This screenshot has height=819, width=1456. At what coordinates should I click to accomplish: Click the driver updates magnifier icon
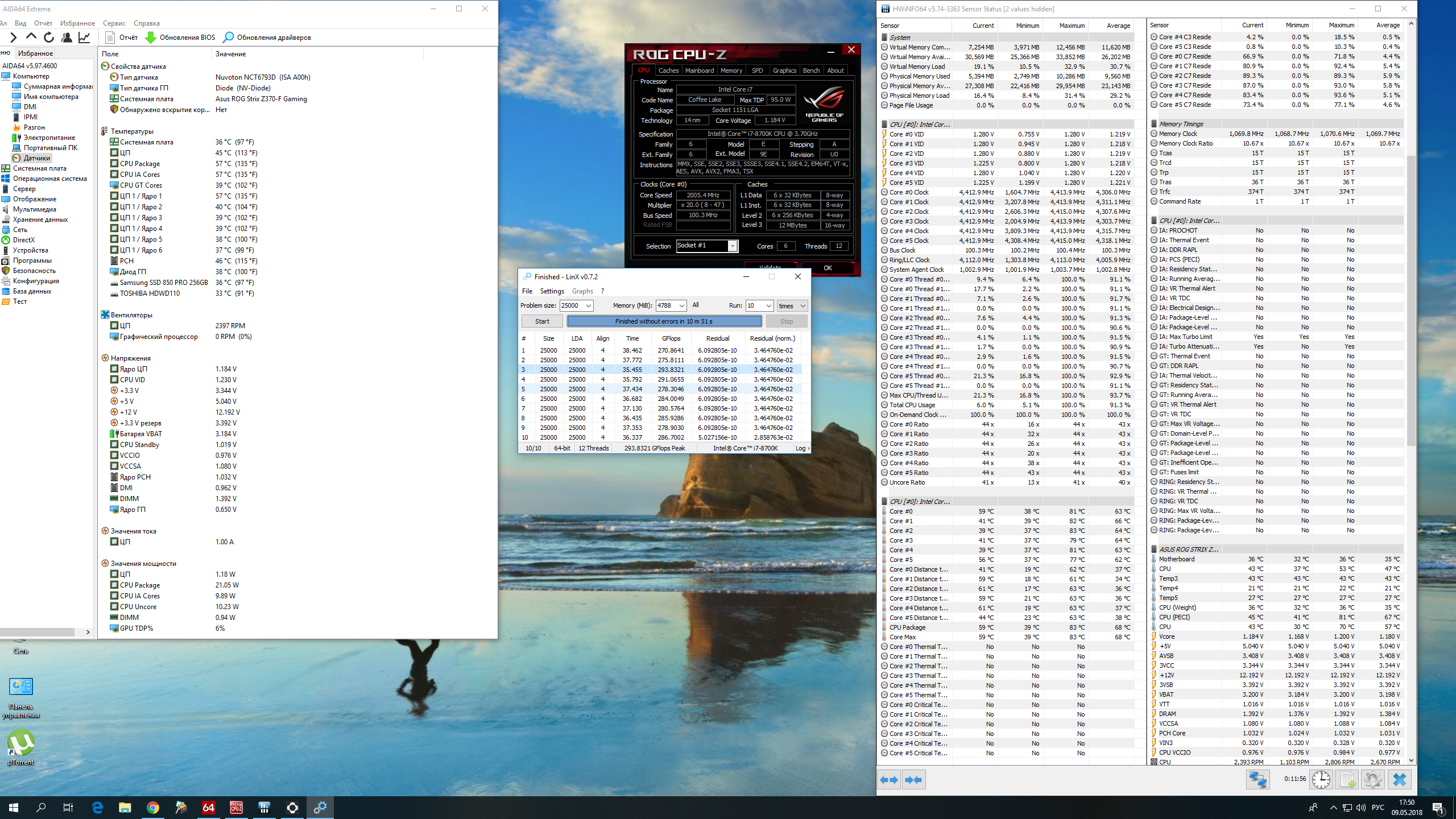click(x=228, y=38)
